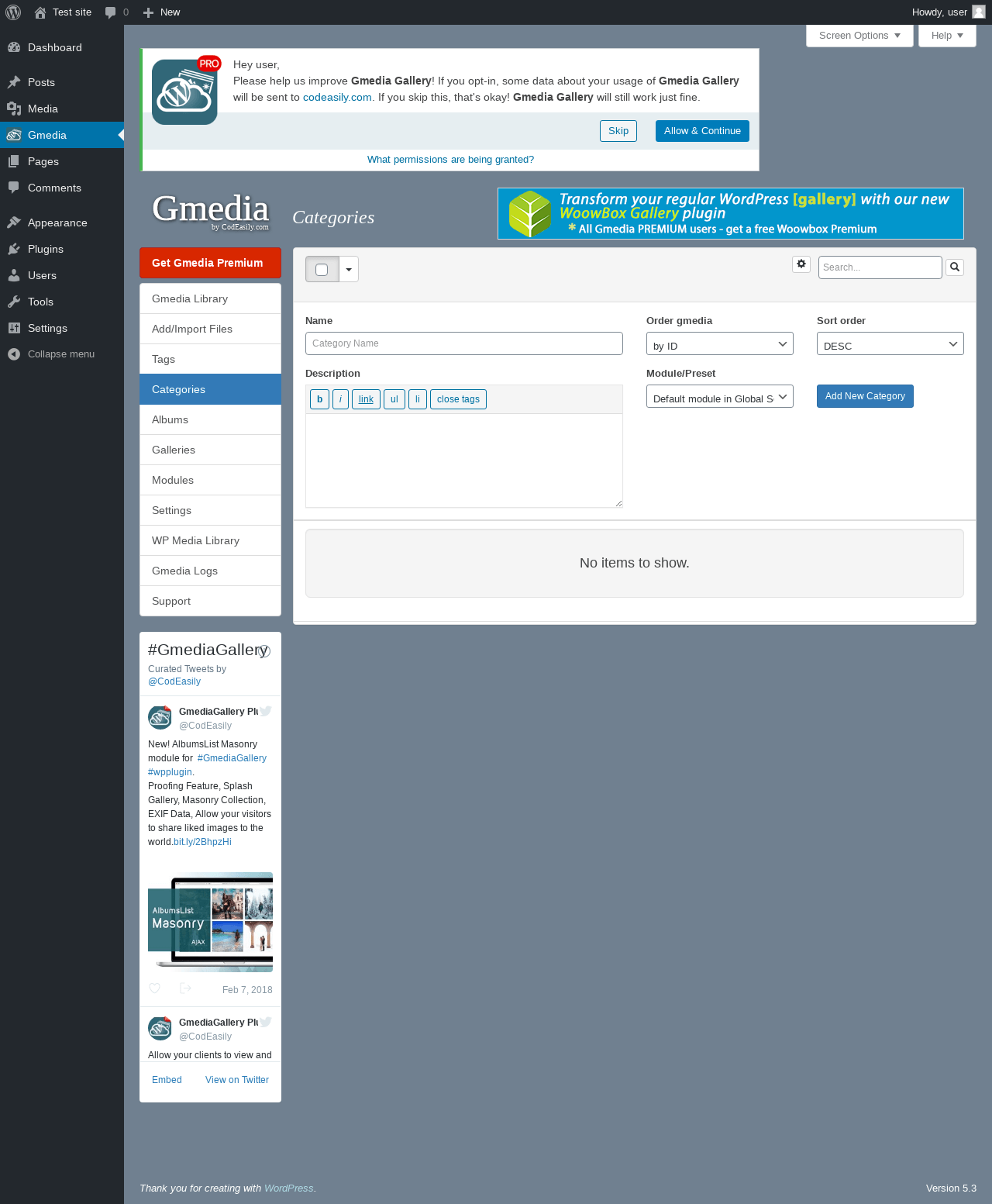Click GmediaGallery avatar on second tweet
Image resolution: width=992 pixels, height=1204 pixels.
[x=160, y=1029]
